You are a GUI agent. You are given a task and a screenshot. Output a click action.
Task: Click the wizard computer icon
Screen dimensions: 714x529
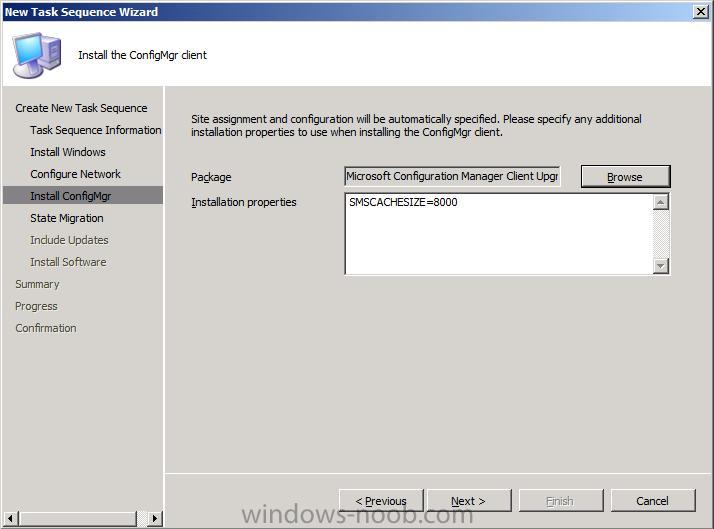[x=36, y=55]
